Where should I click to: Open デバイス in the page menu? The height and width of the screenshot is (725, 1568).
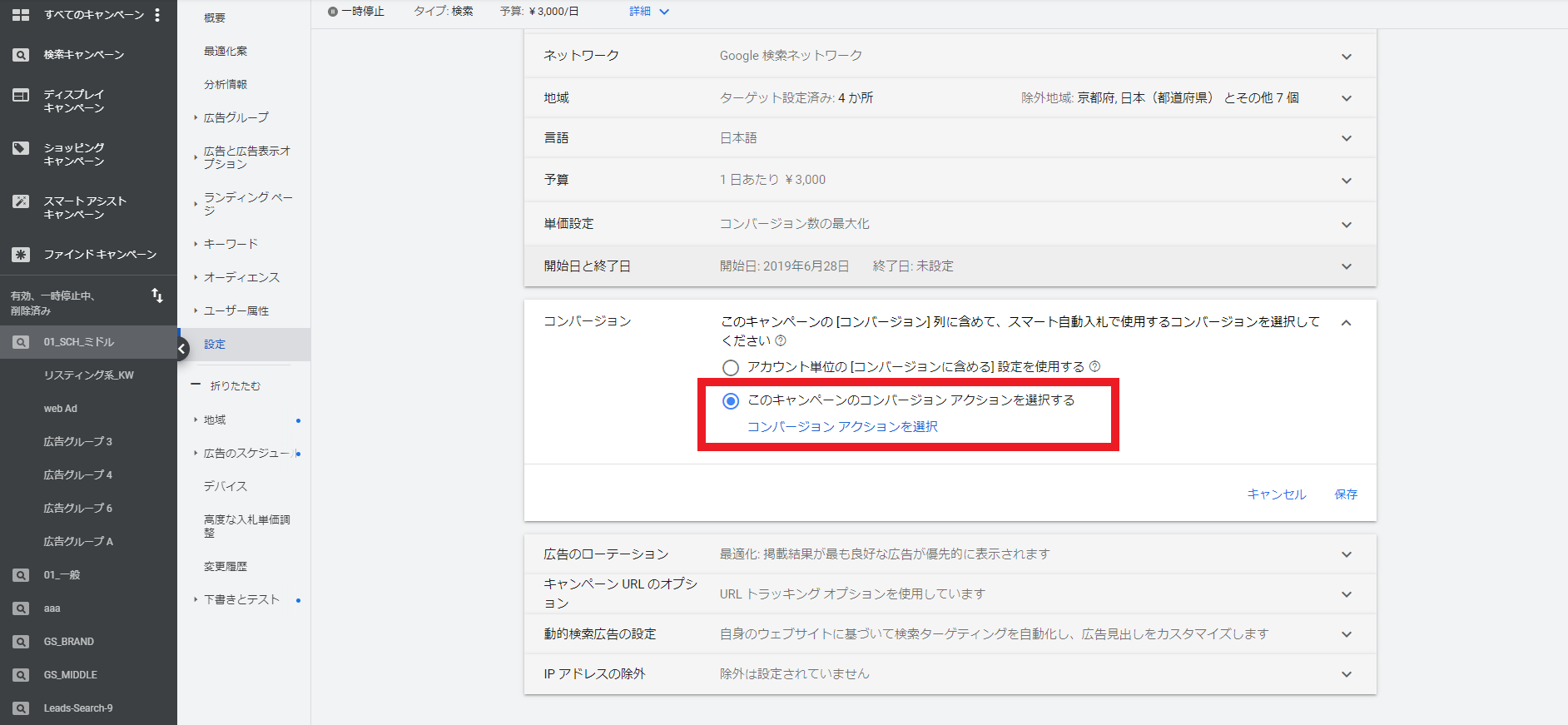[x=226, y=486]
